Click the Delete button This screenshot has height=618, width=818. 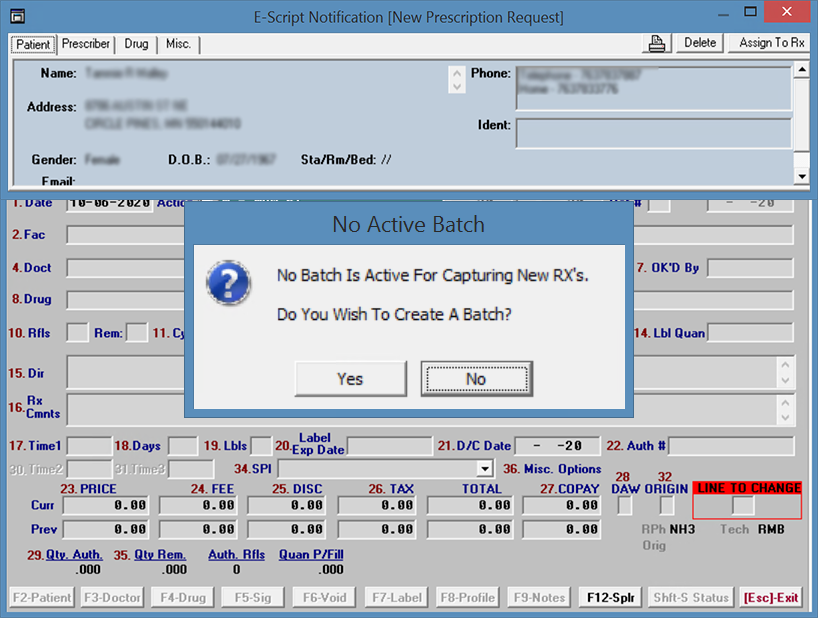tap(700, 43)
